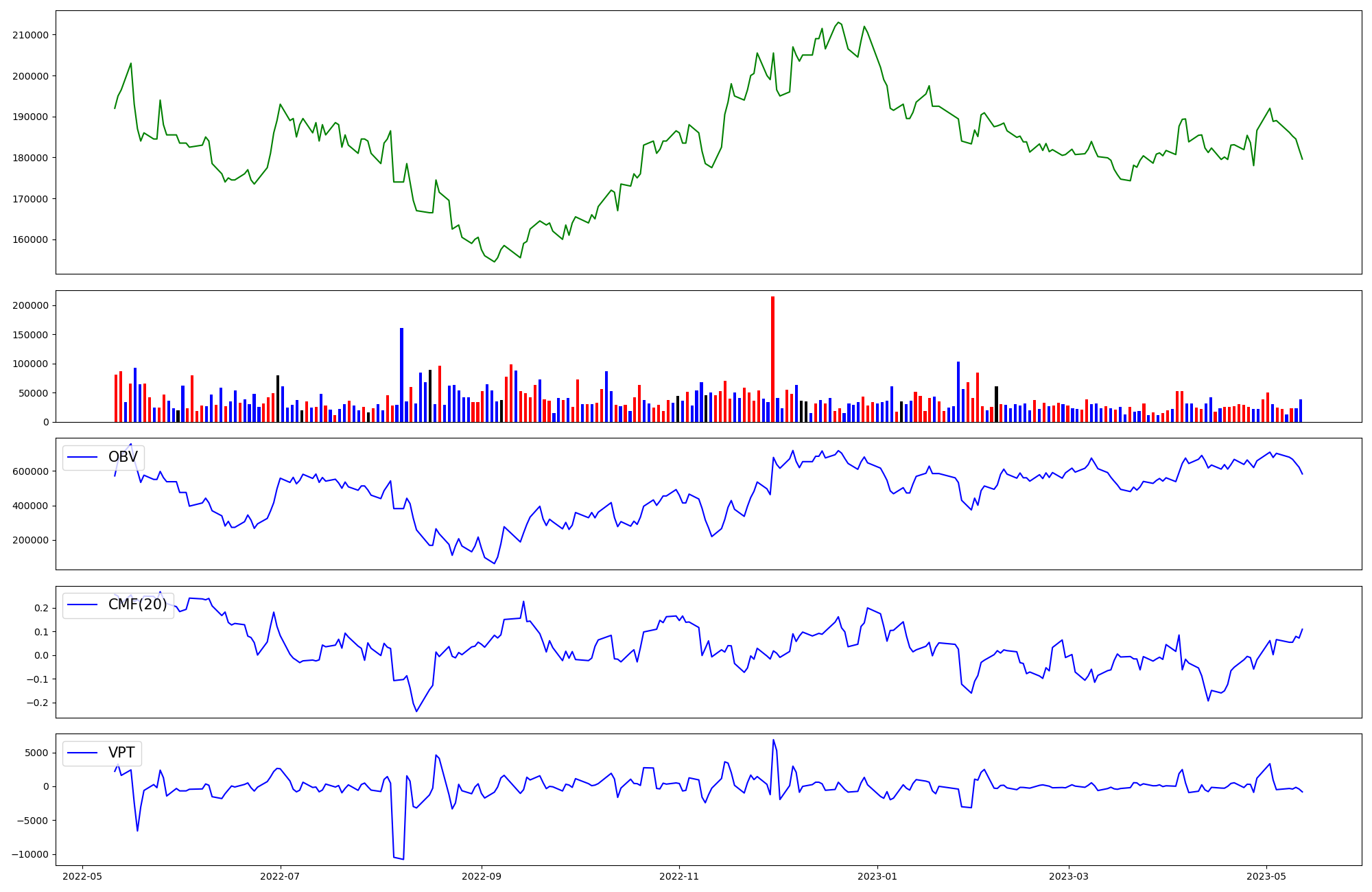The height and width of the screenshot is (892, 1372).
Task: Select the tallest red volume bar
Action: (x=772, y=359)
